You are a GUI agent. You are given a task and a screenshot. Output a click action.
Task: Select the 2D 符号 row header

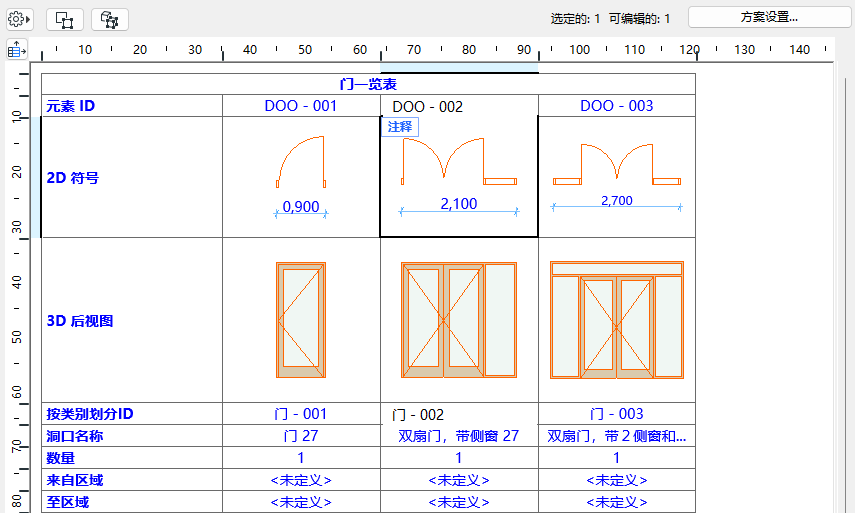[132, 177]
